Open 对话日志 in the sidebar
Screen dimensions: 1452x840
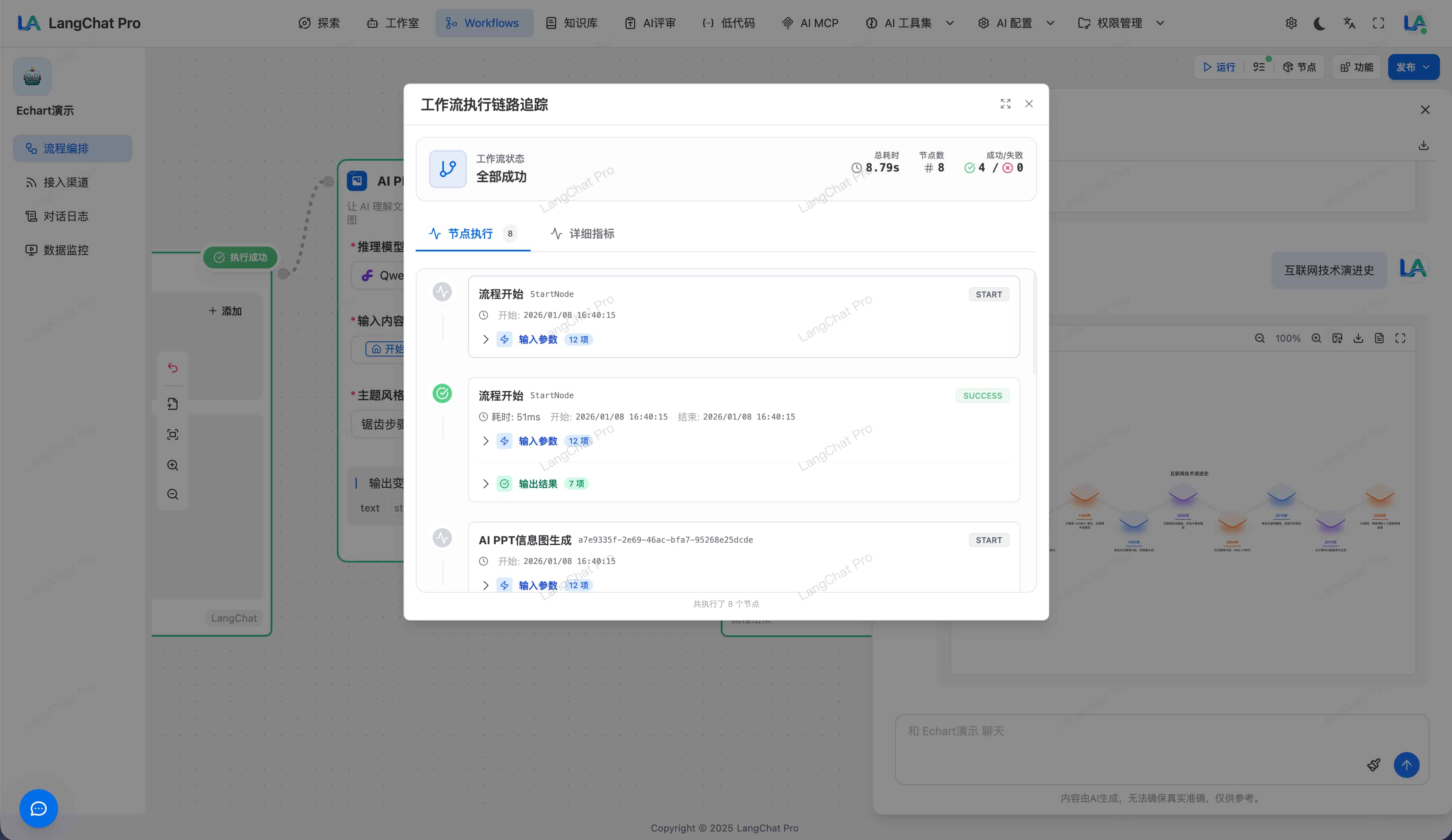coord(66,216)
